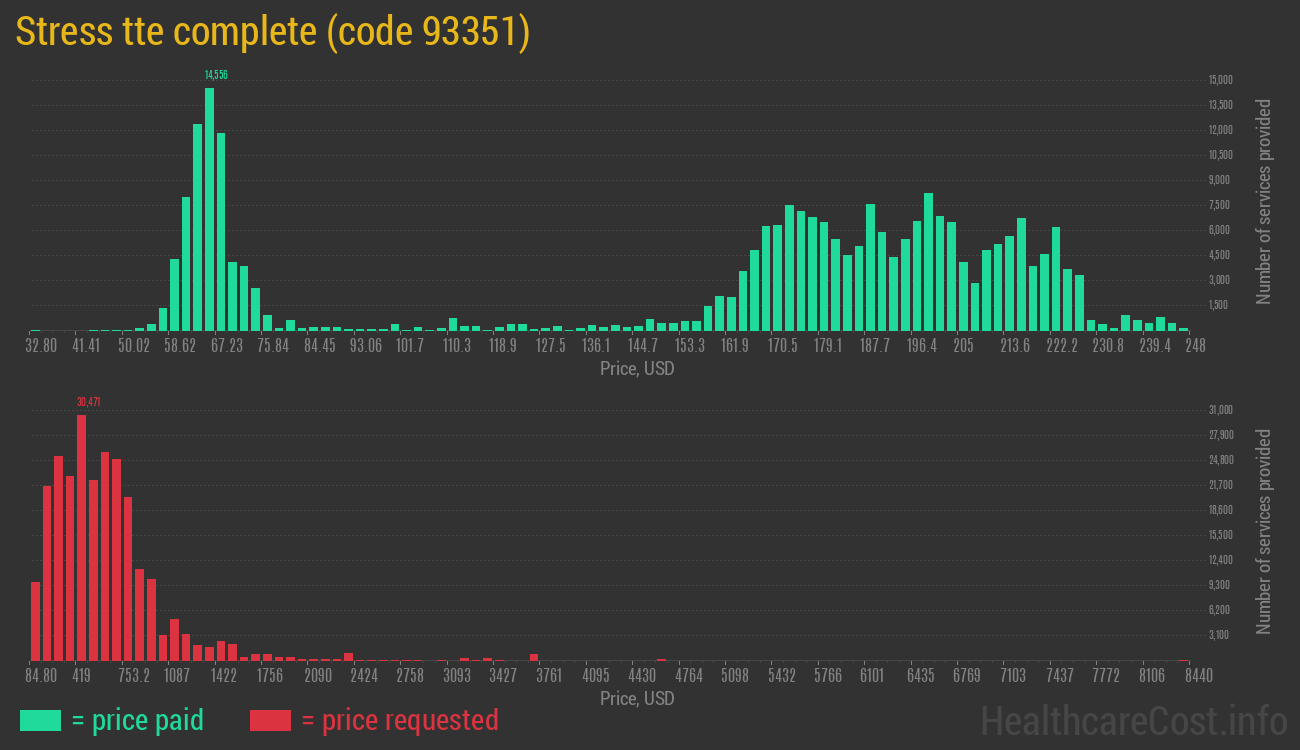Select the '= price requested' legend text
1300x750 pixels.
(399, 720)
